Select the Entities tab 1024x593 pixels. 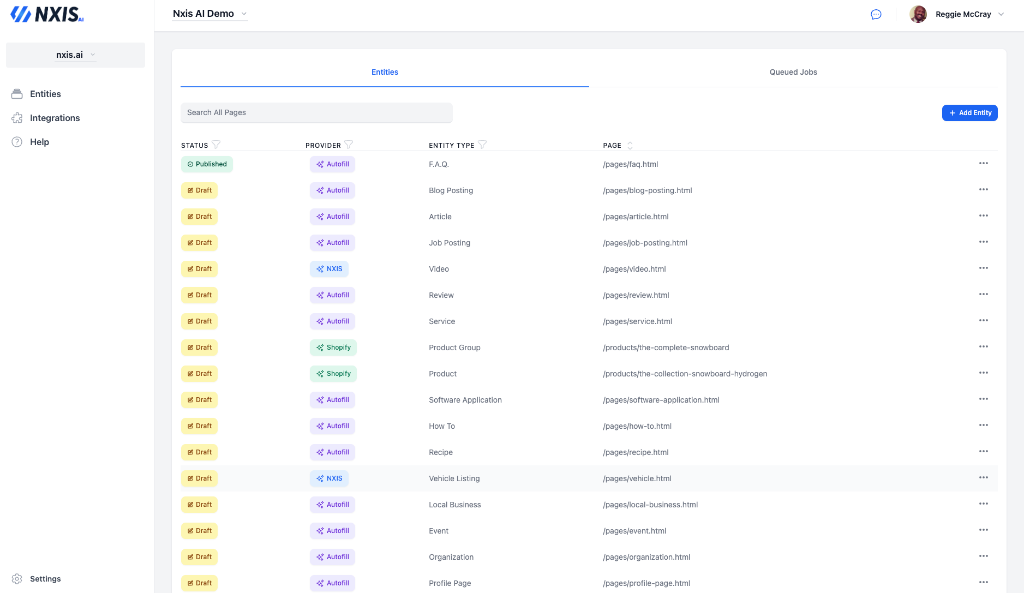pyautogui.click(x=384, y=72)
